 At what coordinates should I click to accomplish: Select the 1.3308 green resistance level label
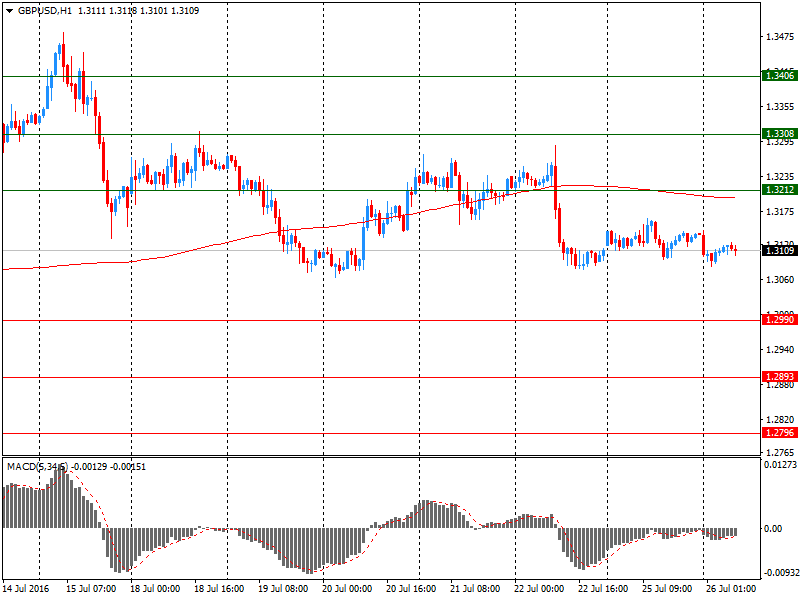click(780, 134)
